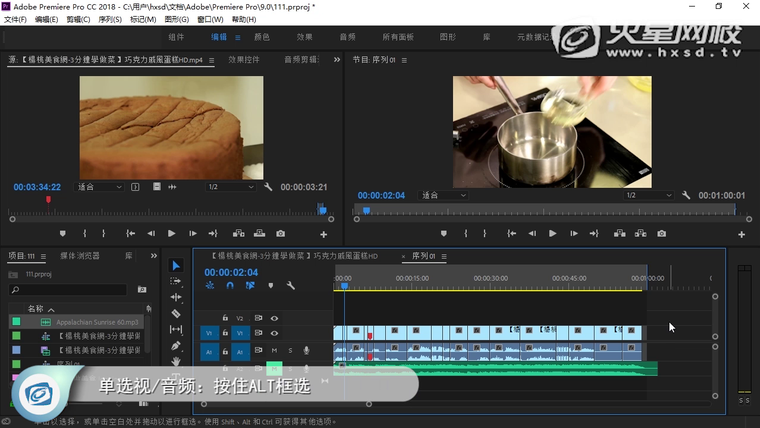Mute audio track A1
The height and width of the screenshot is (428, 760).
tap(274, 350)
